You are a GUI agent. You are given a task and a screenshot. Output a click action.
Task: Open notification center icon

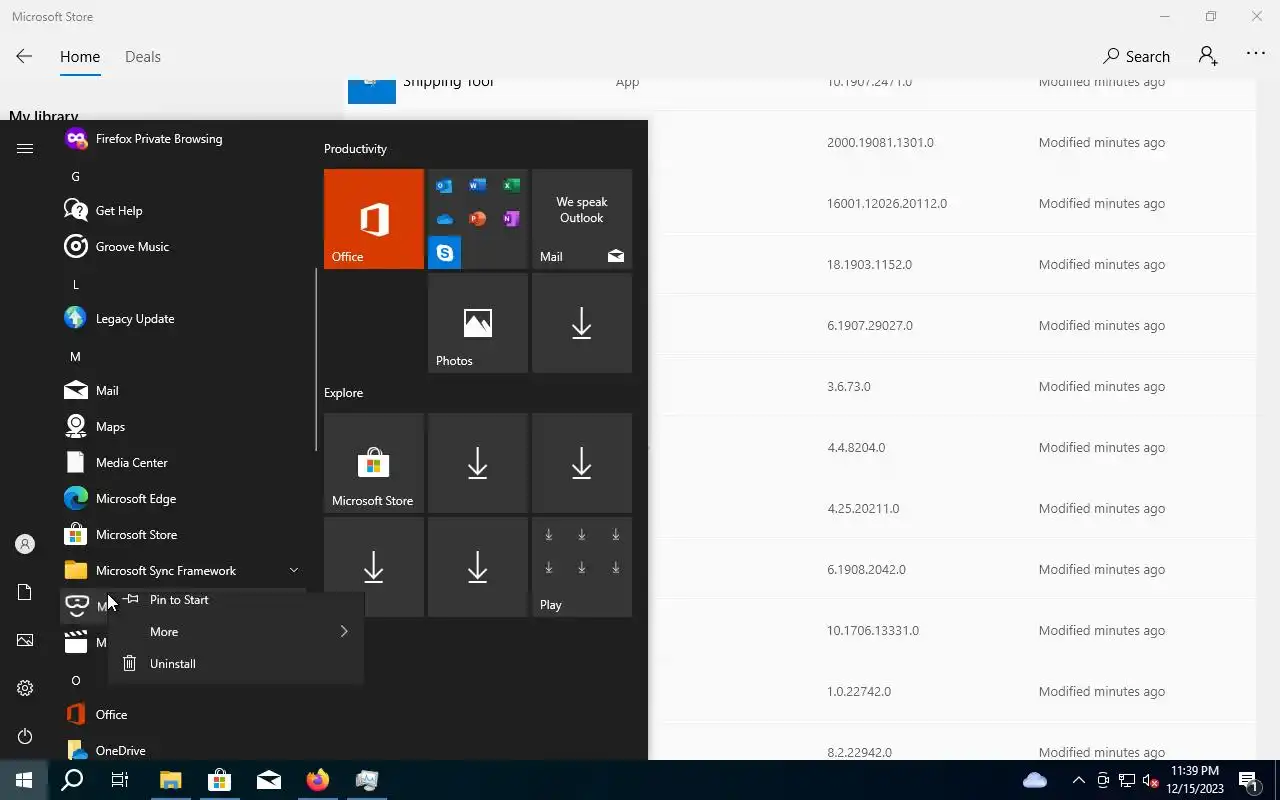pyautogui.click(x=1249, y=781)
